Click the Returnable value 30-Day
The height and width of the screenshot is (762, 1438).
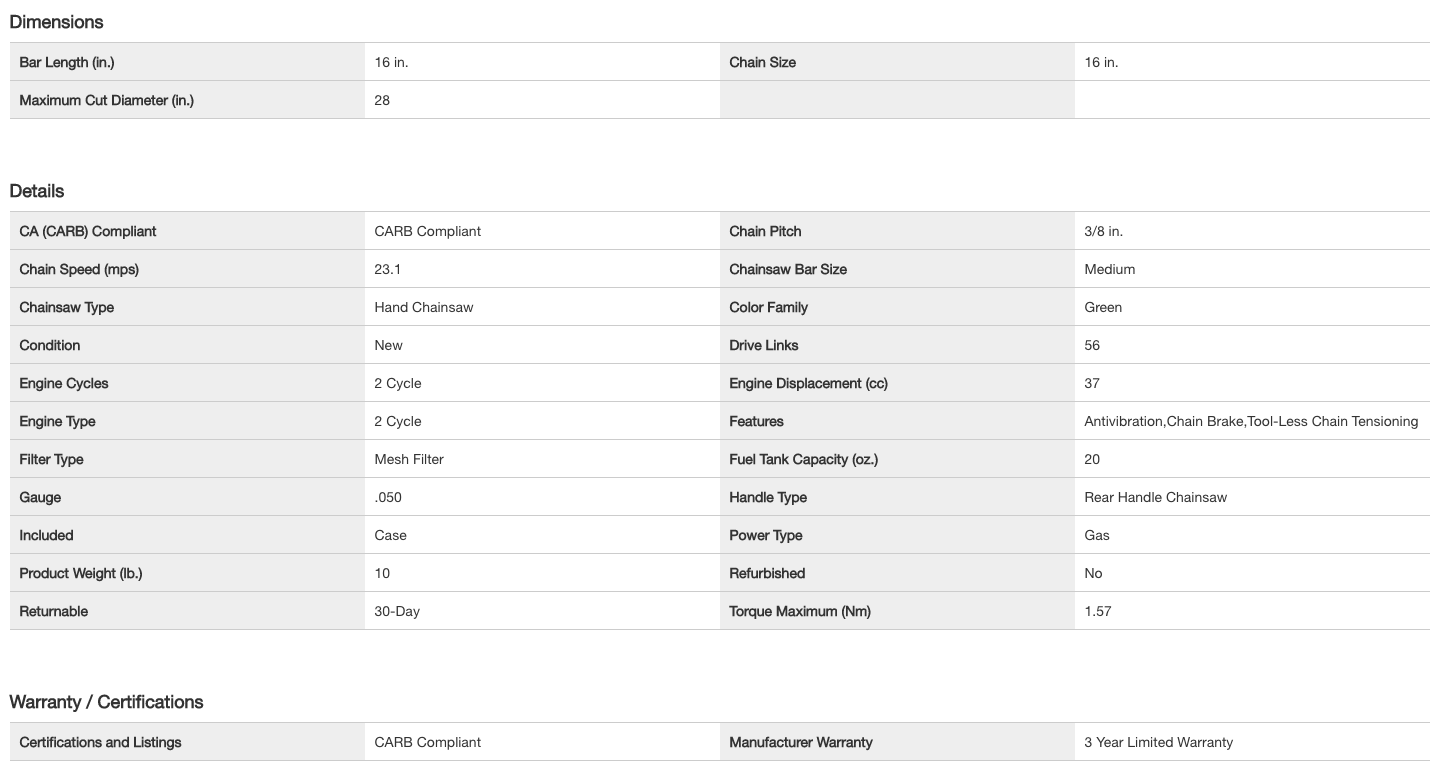point(397,611)
